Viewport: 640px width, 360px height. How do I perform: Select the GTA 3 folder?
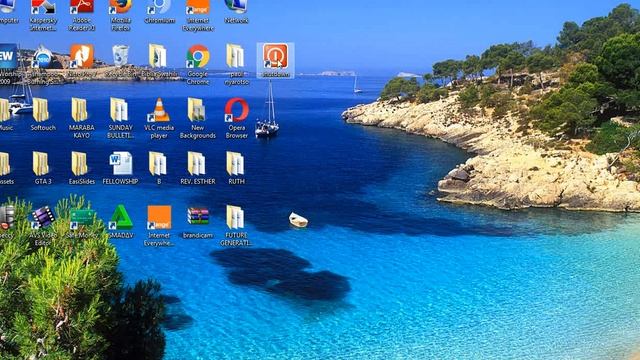(43, 168)
